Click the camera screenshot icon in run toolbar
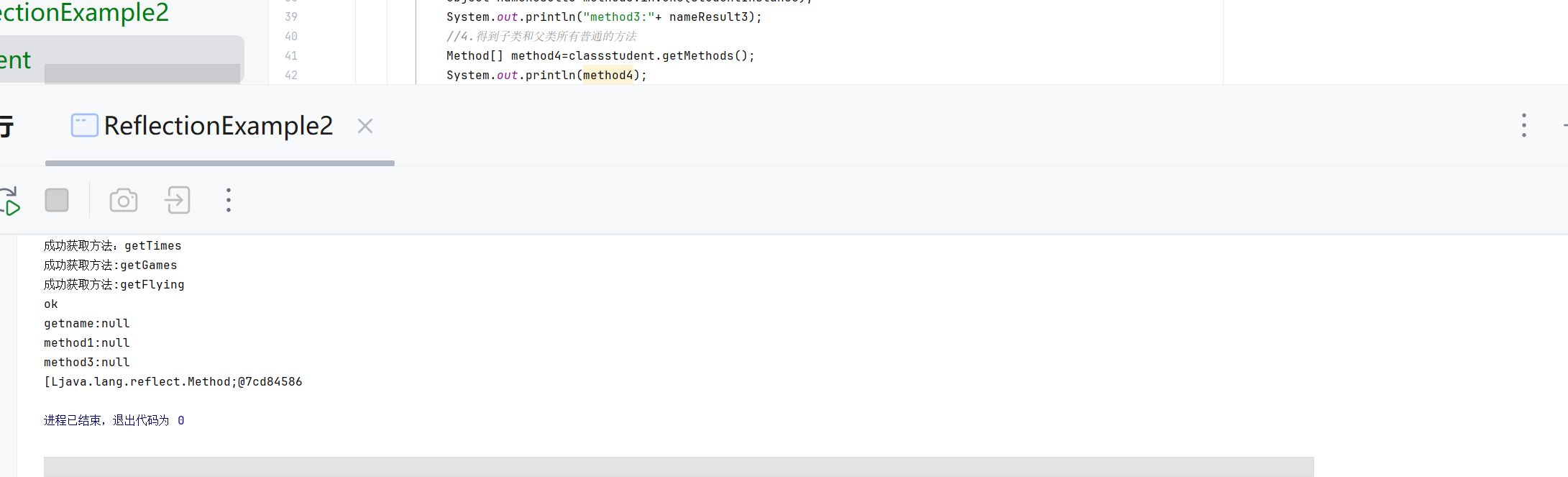This screenshot has width=1568, height=477. pyautogui.click(x=124, y=201)
